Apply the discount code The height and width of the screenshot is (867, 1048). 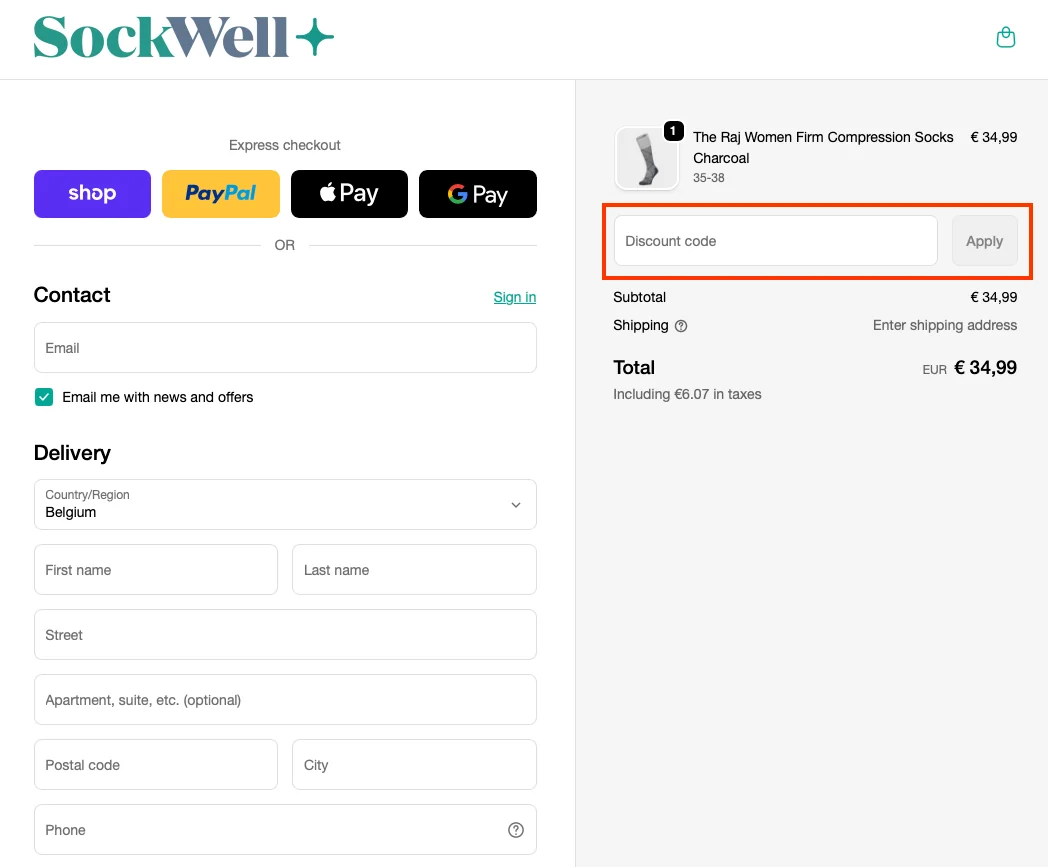coord(984,240)
